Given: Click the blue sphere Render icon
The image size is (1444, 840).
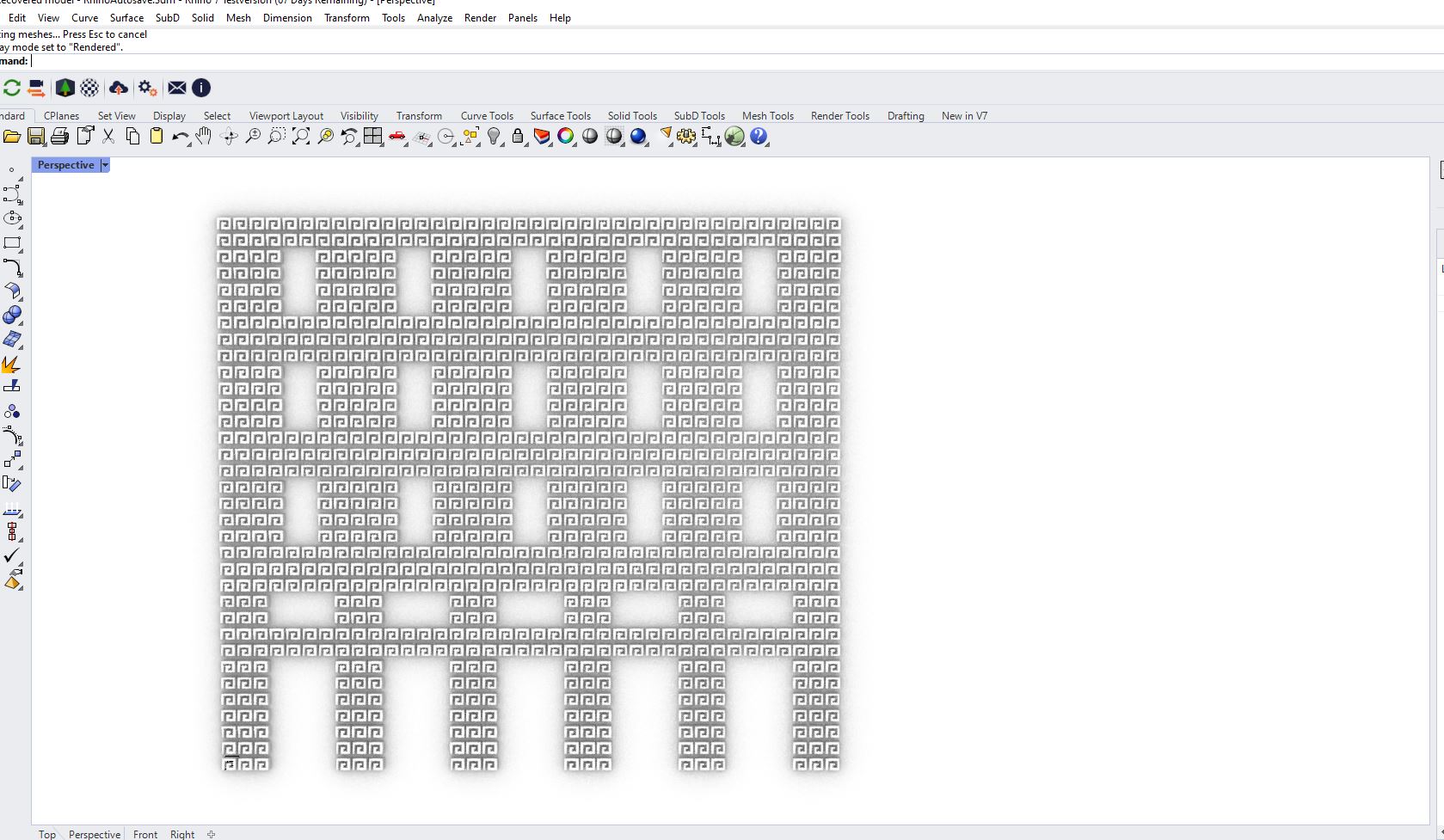Looking at the screenshot, I should pyautogui.click(x=638, y=137).
